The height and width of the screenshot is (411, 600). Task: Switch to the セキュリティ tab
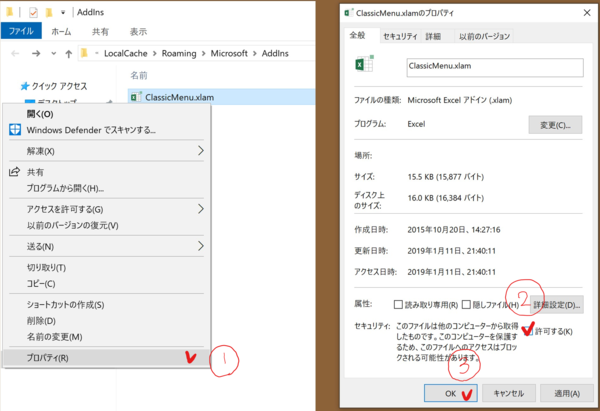[400, 36]
